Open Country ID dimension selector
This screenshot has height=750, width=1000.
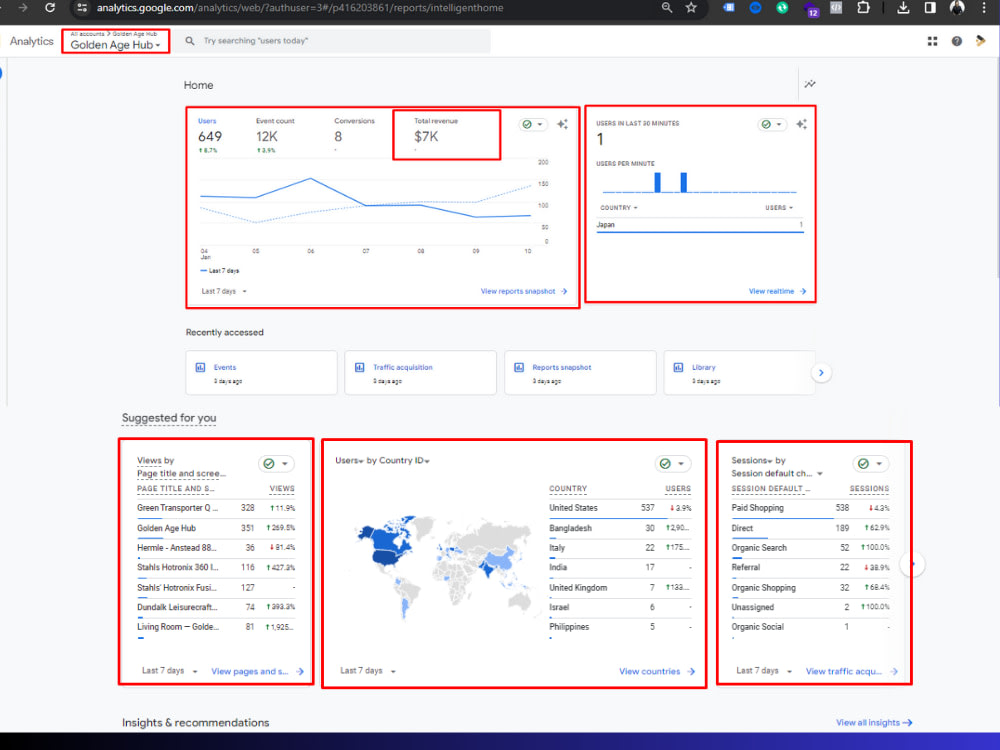405,460
